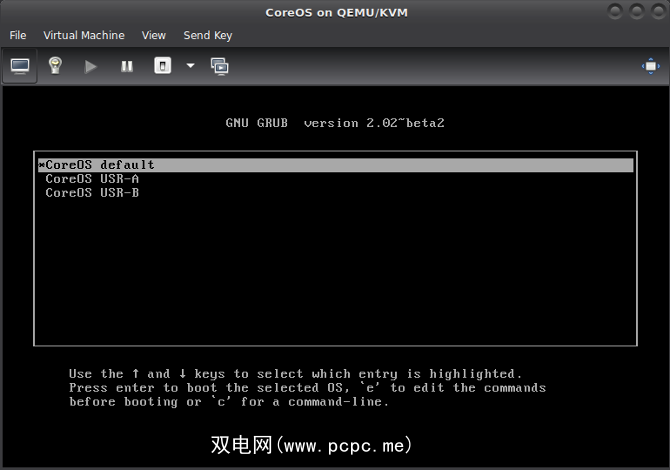The image size is (670, 470).
Task: Pause the virtual machine
Action: coord(127,66)
